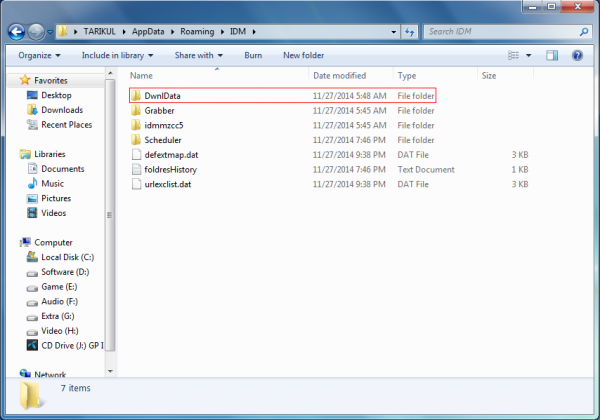Click the Forward navigation arrow
The image size is (600, 420).
tap(36, 32)
